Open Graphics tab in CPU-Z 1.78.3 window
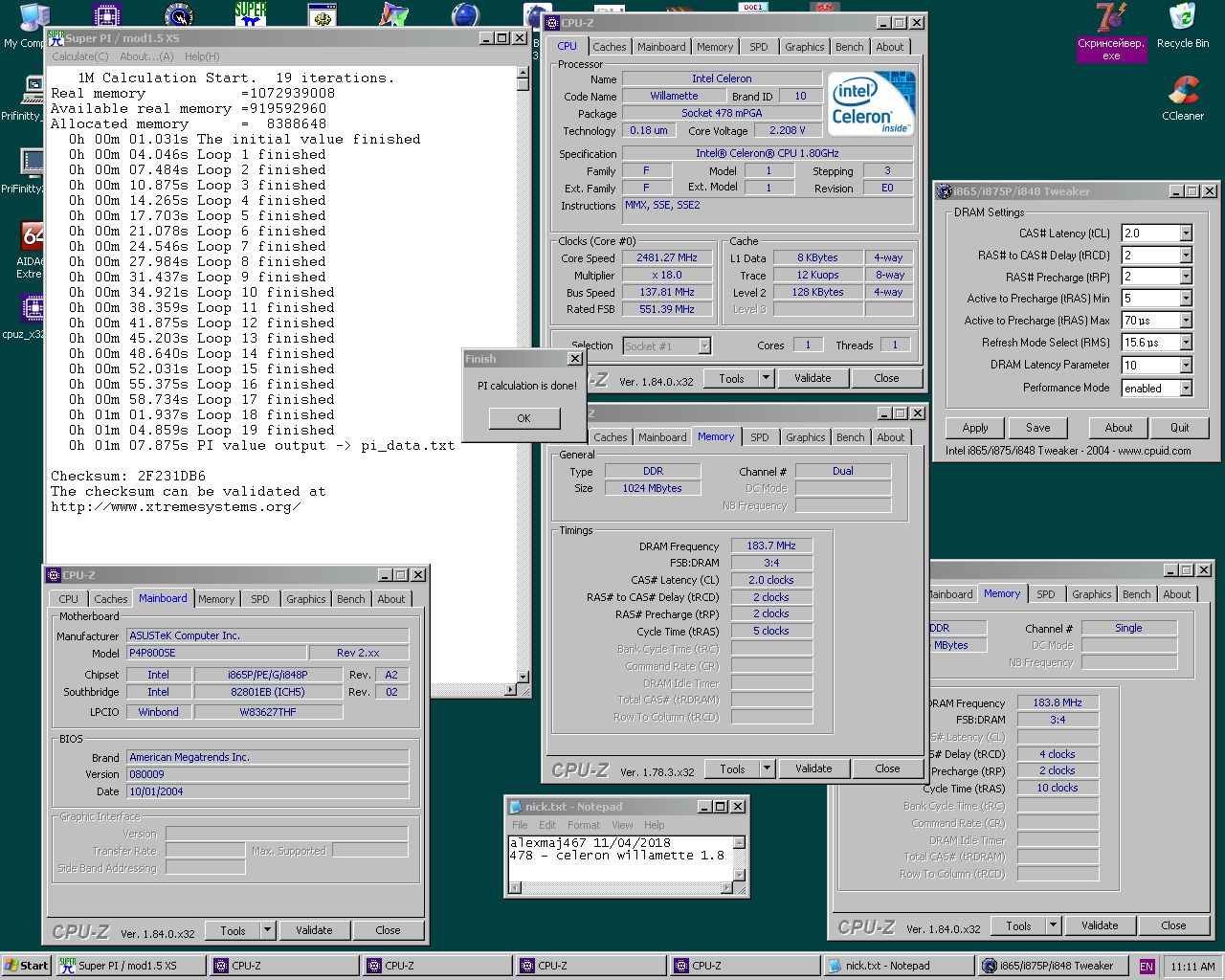The height and width of the screenshot is (980, 1225). tap(805, 437)
